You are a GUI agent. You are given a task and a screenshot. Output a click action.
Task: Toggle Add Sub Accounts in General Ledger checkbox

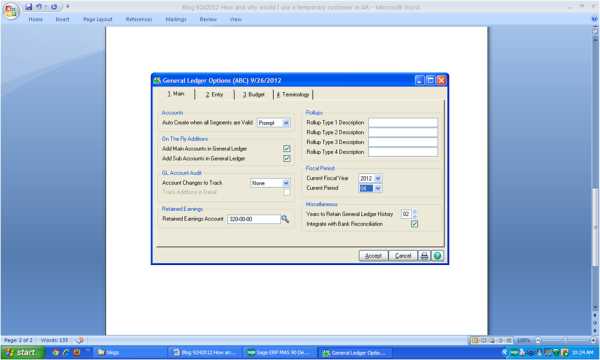(287, 158)
